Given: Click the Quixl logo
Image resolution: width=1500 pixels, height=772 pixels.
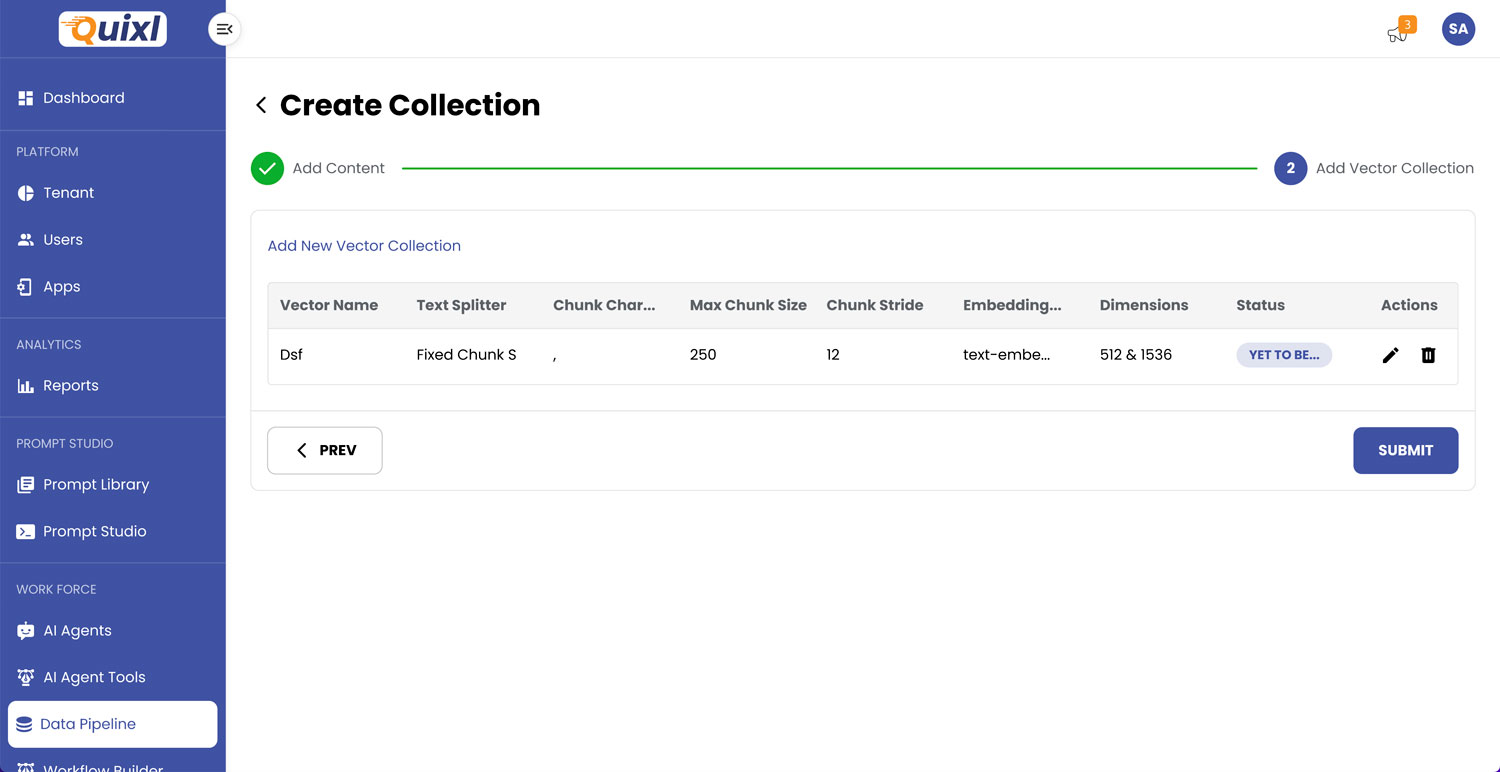Looking at the screenshot, I should [x=113, y=29].
